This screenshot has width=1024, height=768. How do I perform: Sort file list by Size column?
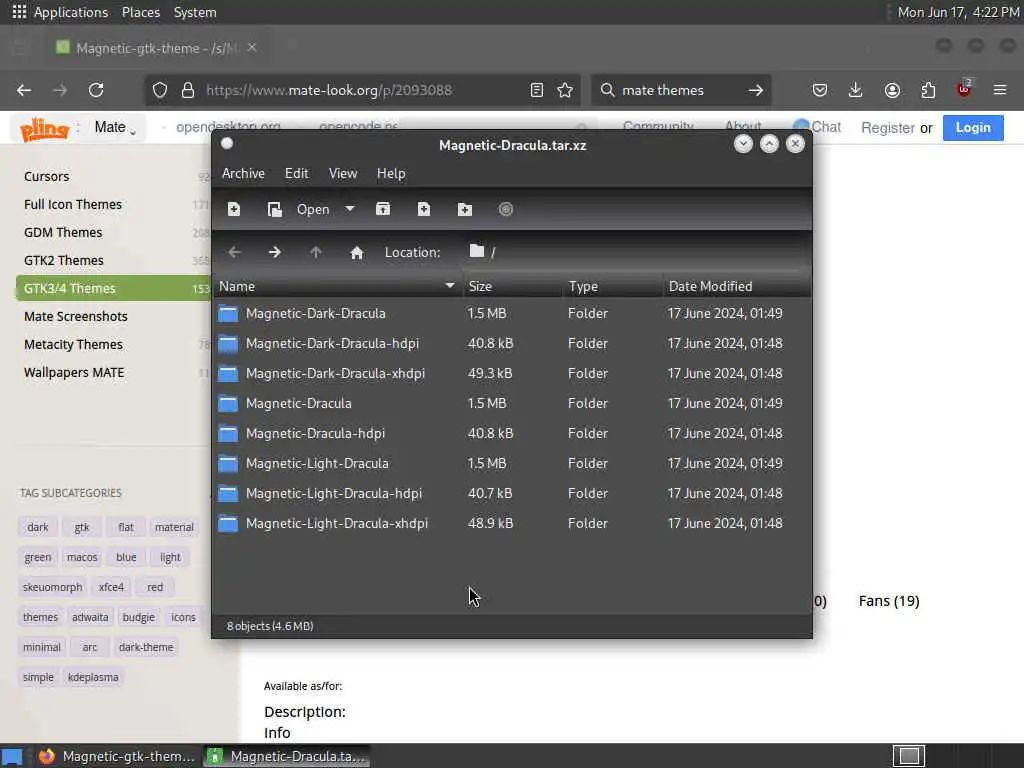pyautogui.click(x=512, y=286)
